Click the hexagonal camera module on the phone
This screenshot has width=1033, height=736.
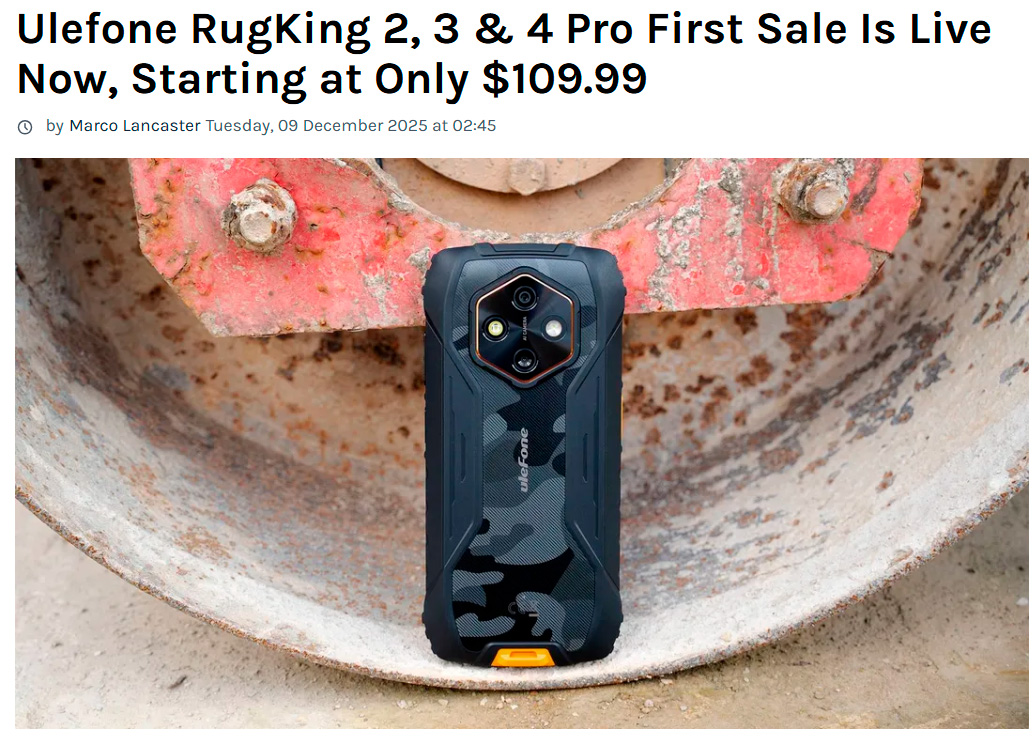(524, 329)
